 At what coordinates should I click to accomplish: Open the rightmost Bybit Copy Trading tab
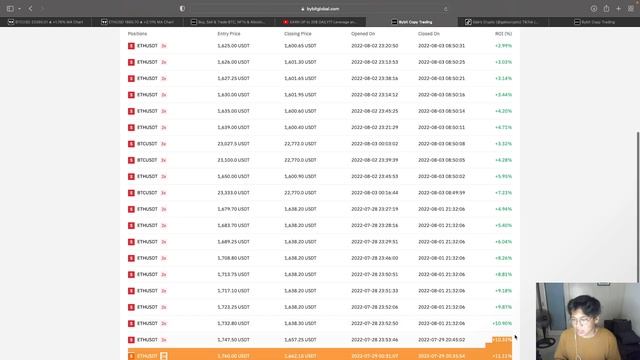(594, 22)
